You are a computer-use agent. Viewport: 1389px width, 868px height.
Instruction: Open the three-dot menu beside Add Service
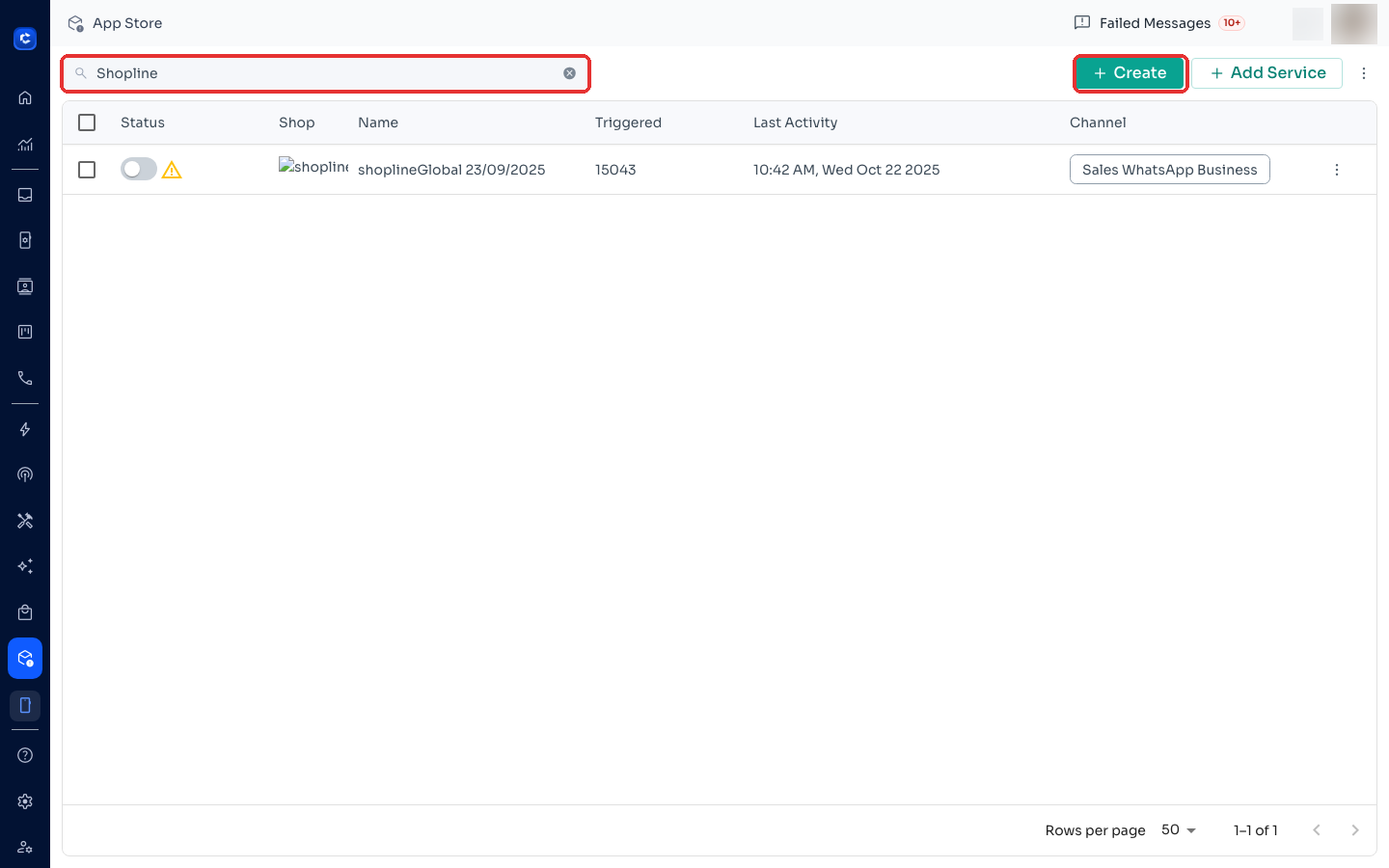pos(1364,73)
